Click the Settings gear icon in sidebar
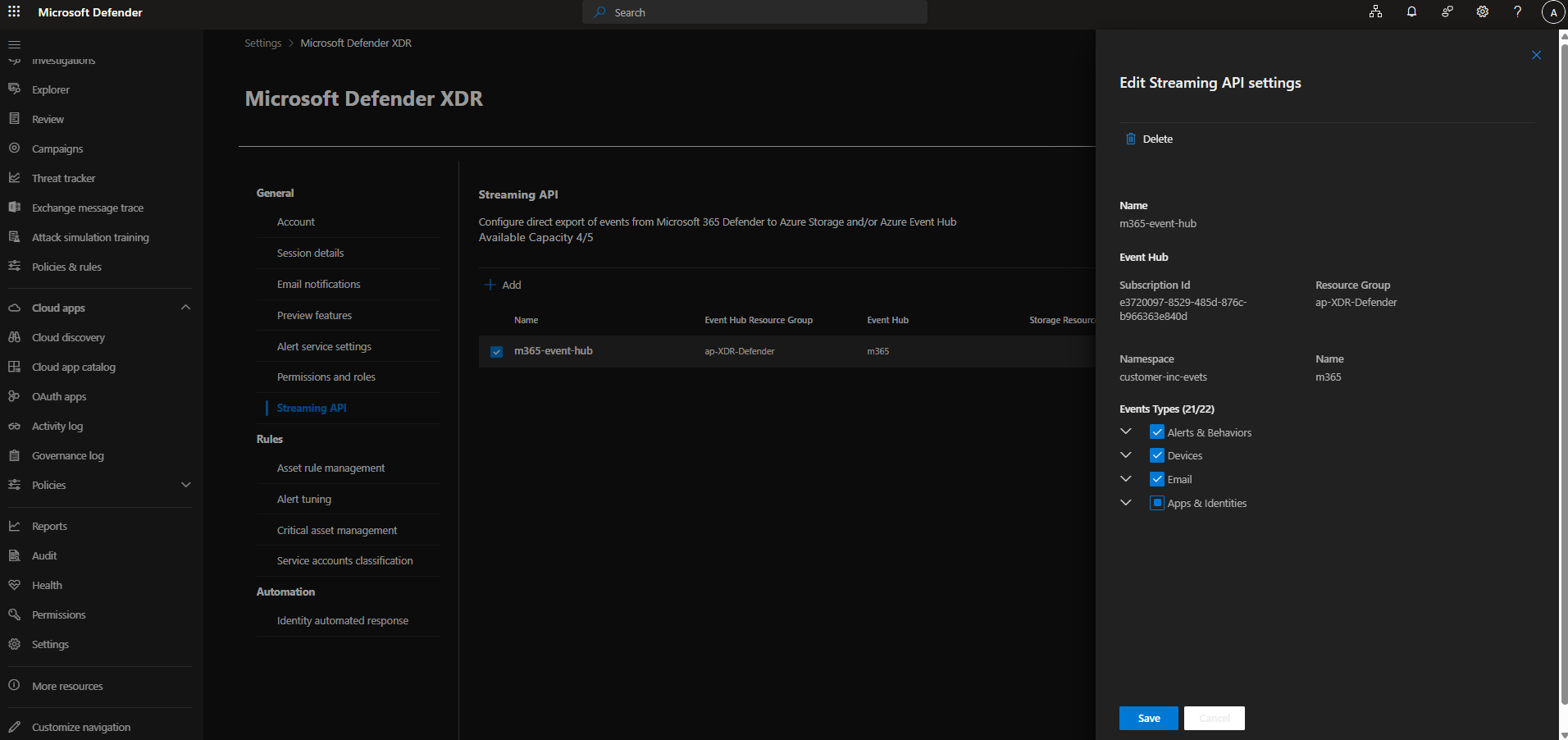Image resolution: width=1568 pixels, height=740 pixels. 14,644
